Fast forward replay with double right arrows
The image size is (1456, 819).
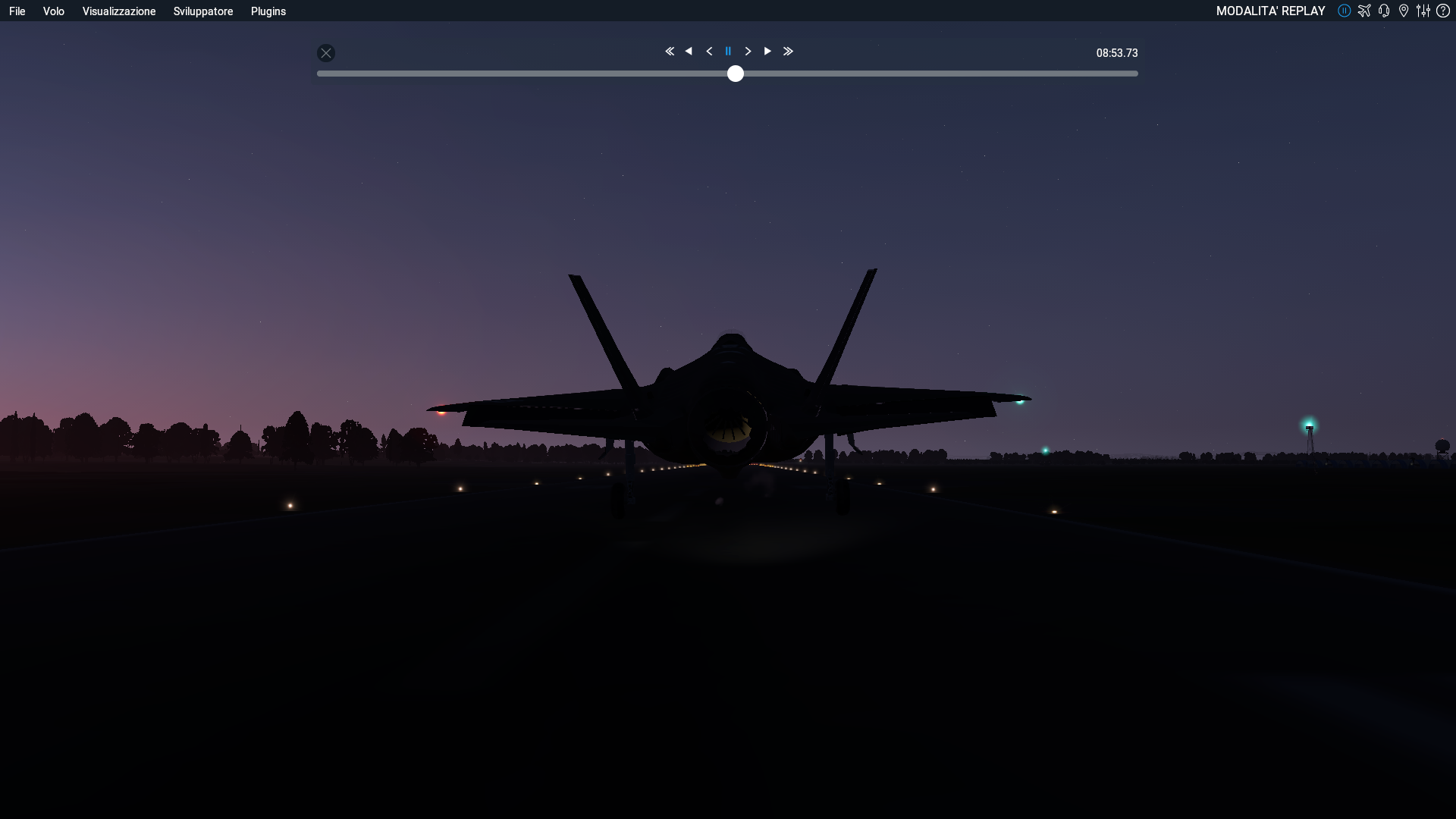[788, 52]
